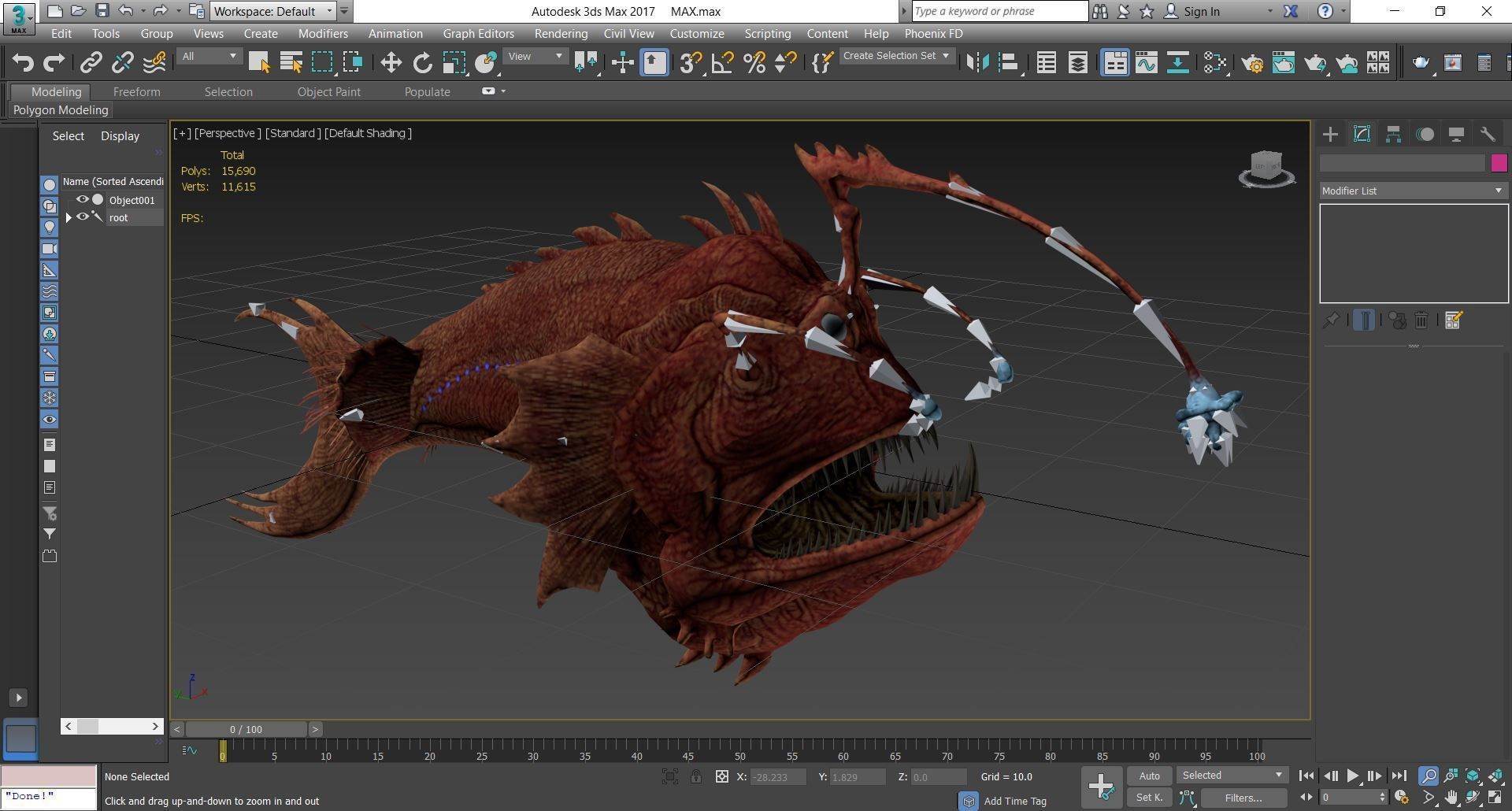This screenshot has height=811, width=1512.
Task: Toggle visibility of root object
Action: point(82,217)
